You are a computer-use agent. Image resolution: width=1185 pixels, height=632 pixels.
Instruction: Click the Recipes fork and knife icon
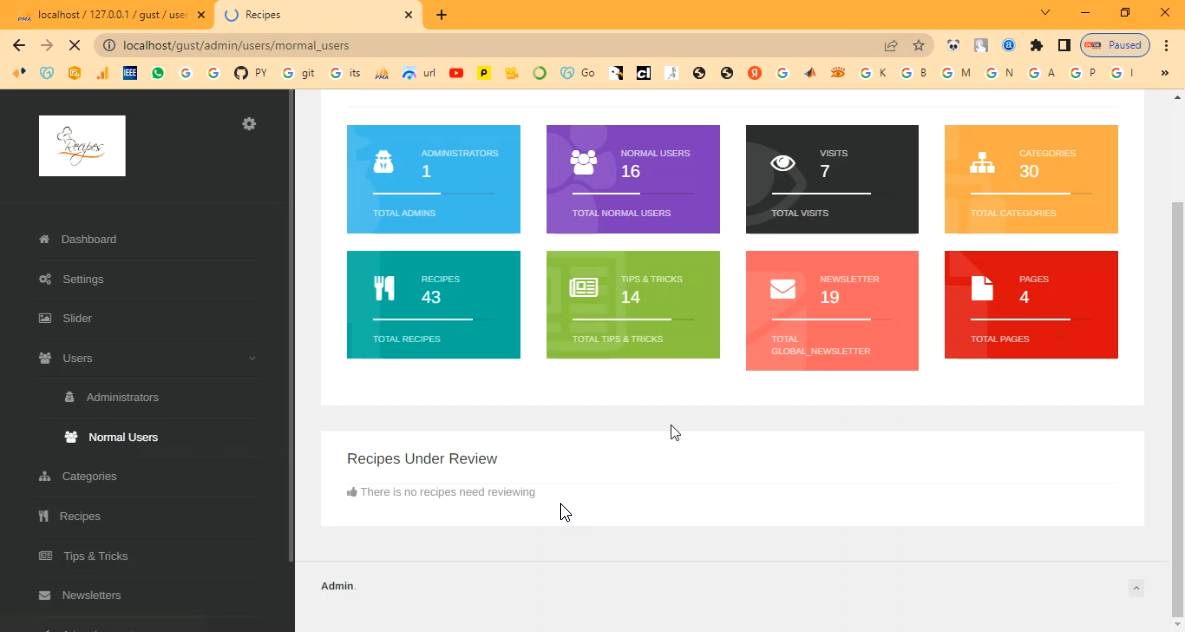(384, 289)
